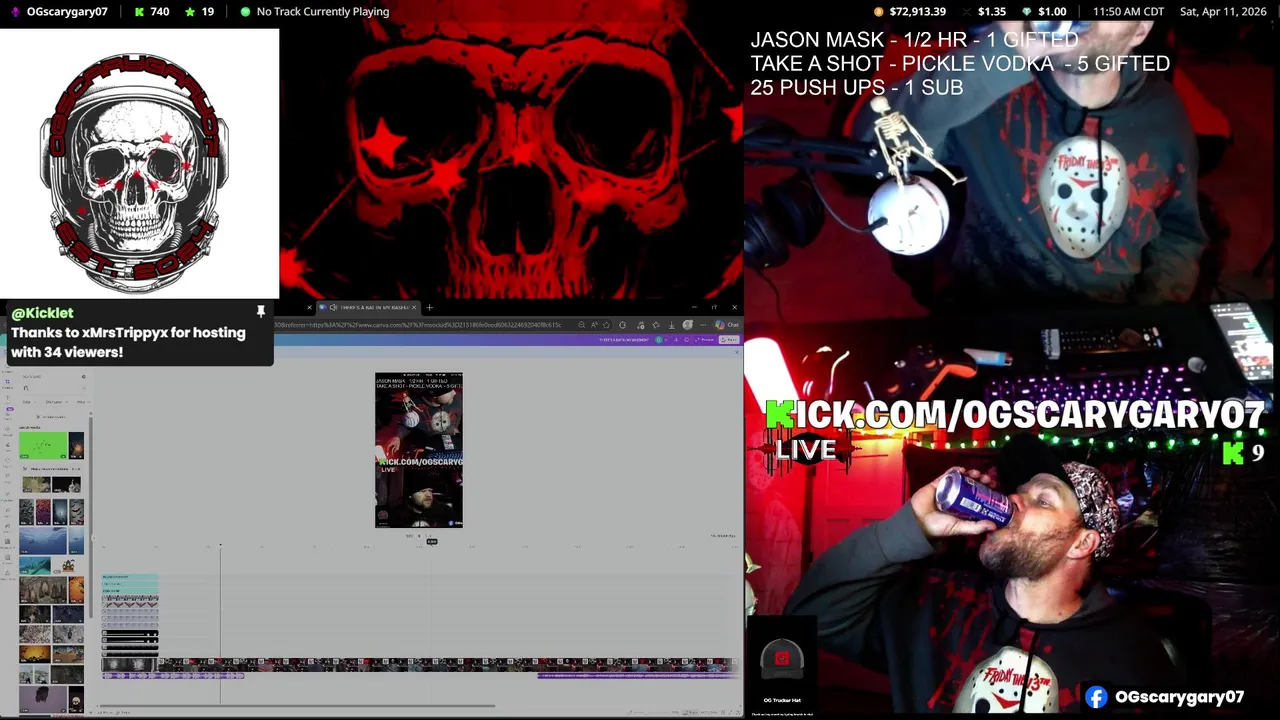This screenshot has width=1280, height=720.
Task: Select the orange sunset thumbnail
Action: (x=35, y=654)
